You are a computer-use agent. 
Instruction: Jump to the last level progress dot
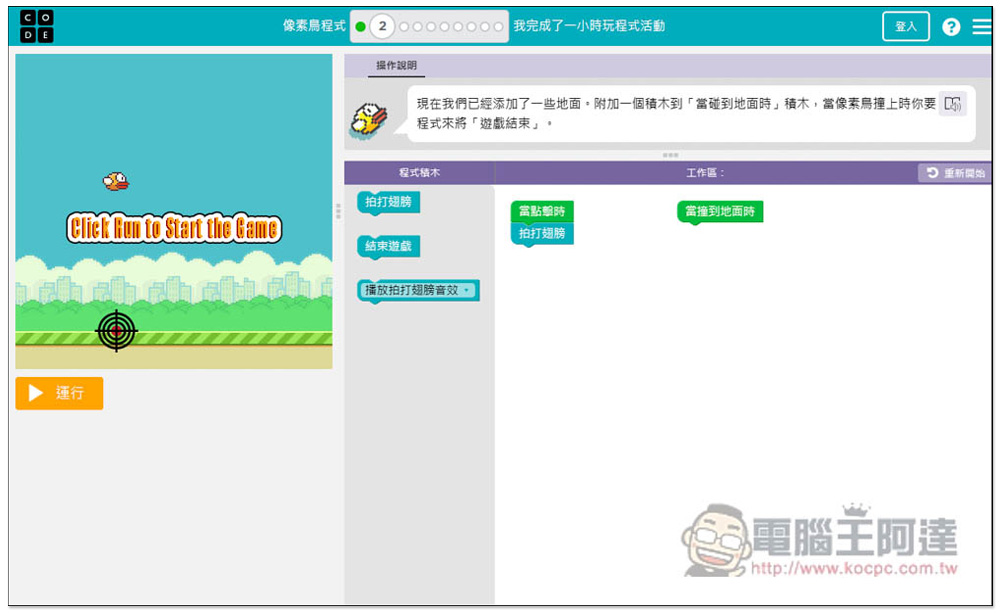pyautogui.click(x=498, y=27)
